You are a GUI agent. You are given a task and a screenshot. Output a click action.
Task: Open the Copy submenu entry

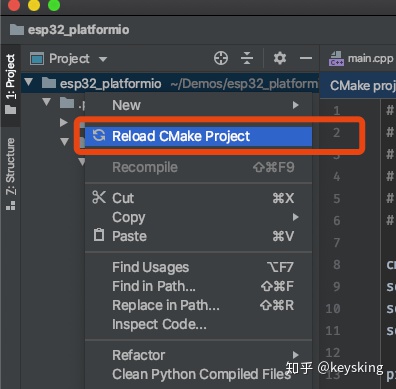[198, 217]
